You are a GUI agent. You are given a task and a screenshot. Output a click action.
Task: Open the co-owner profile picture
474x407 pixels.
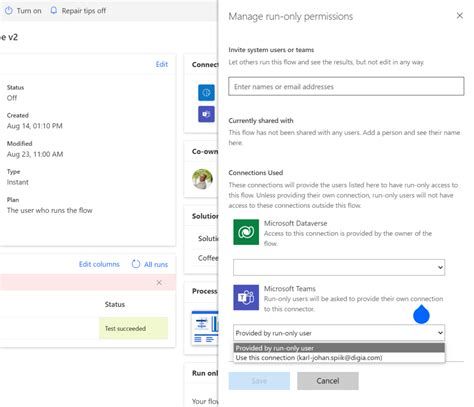point(202,179)
